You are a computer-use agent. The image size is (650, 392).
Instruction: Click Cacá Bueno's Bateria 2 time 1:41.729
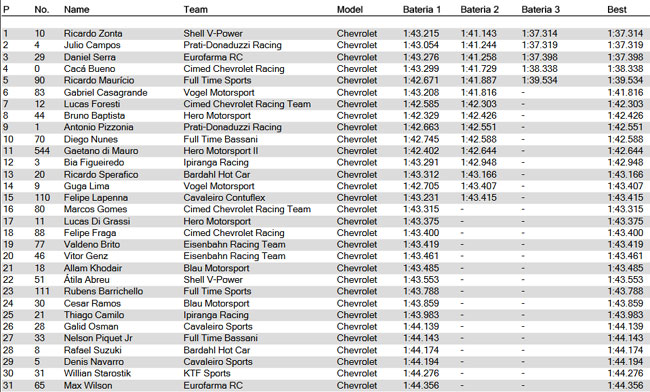(478, 69)
